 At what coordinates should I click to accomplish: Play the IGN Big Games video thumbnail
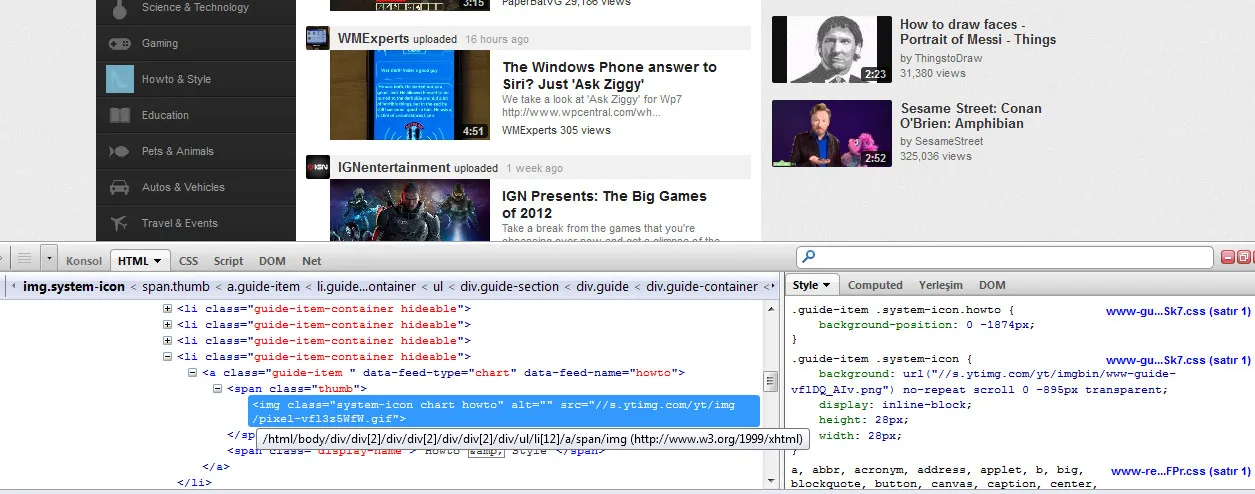[x=410, y=211]
